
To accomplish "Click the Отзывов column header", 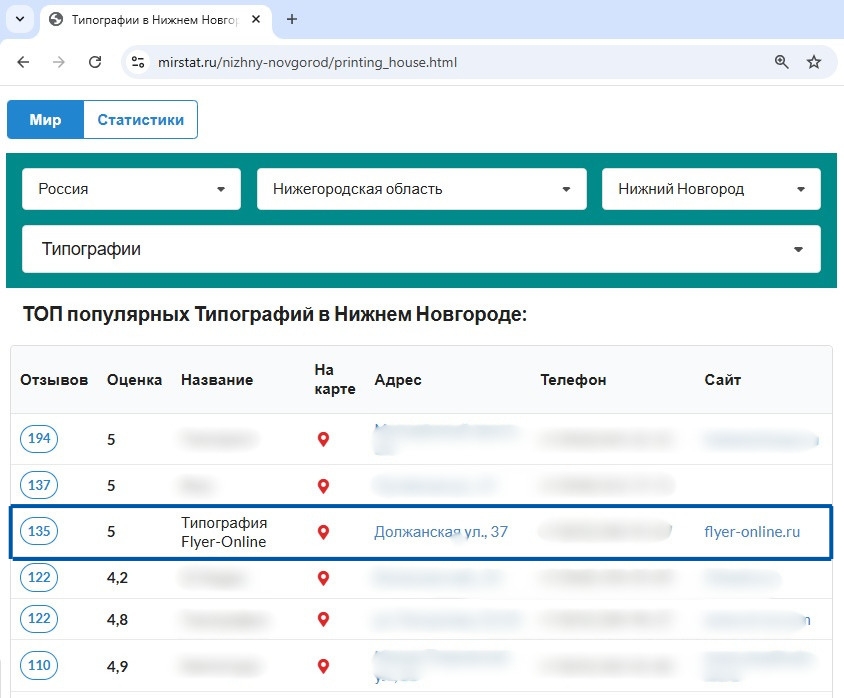I will pyautogui.click(x=54, y=380).
